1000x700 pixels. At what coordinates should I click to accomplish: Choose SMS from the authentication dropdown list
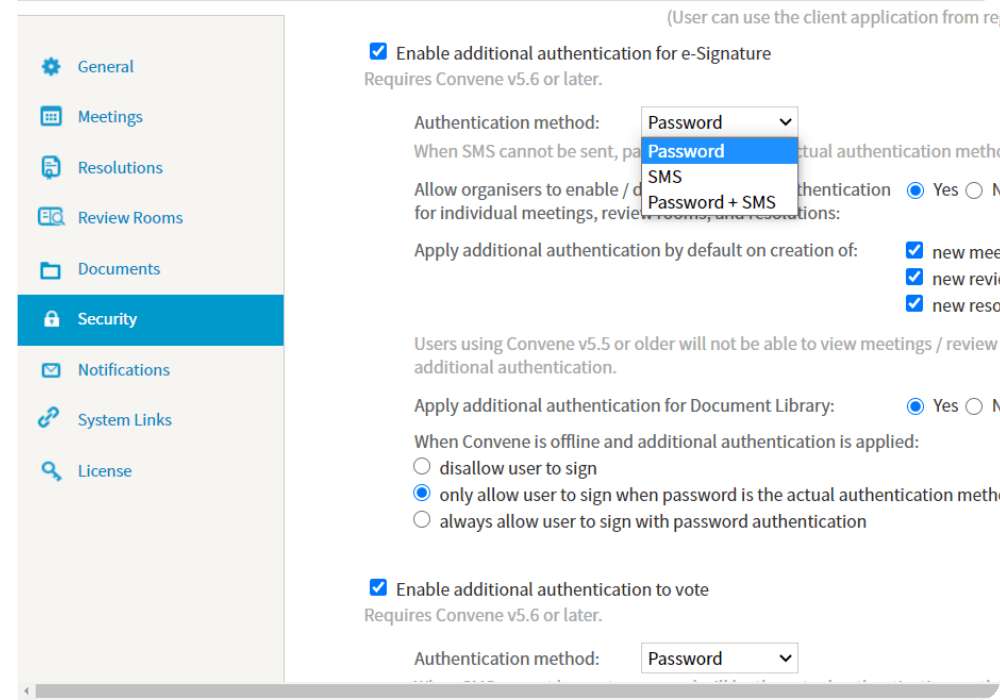tap(665, 177)
